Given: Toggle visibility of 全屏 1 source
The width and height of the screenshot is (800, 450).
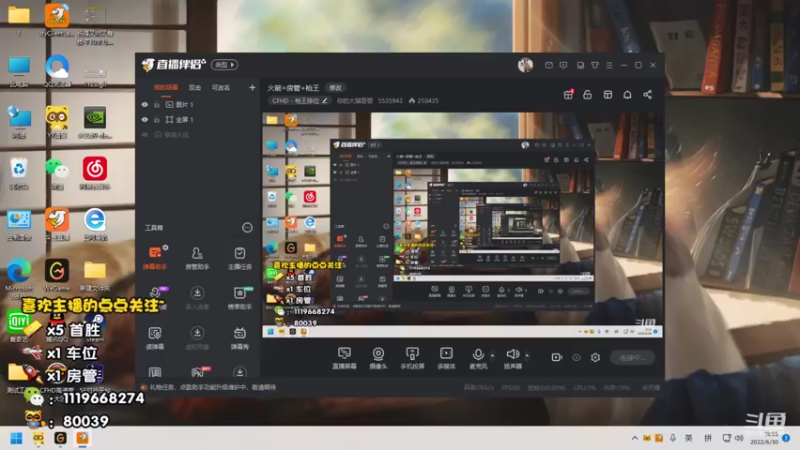Looking at the screenshot, I should coord(145,119).
